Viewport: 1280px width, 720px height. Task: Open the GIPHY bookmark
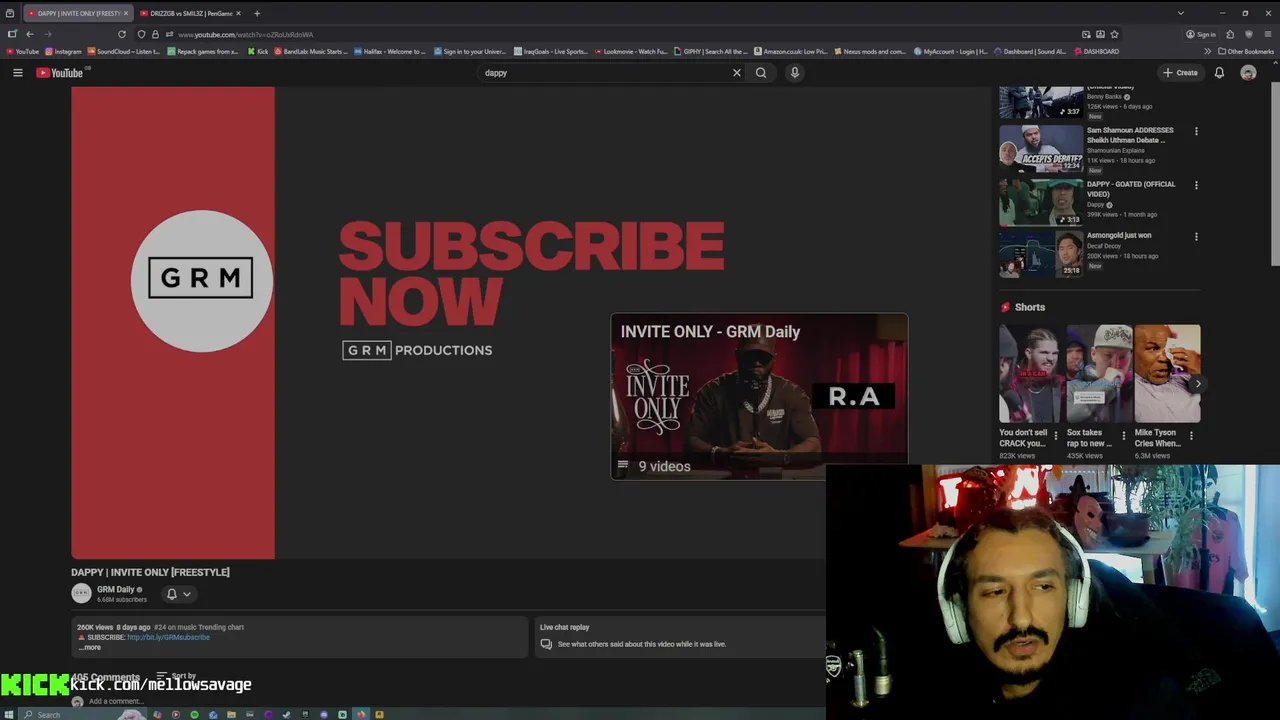pyautogui.click(x=710, y=51)
